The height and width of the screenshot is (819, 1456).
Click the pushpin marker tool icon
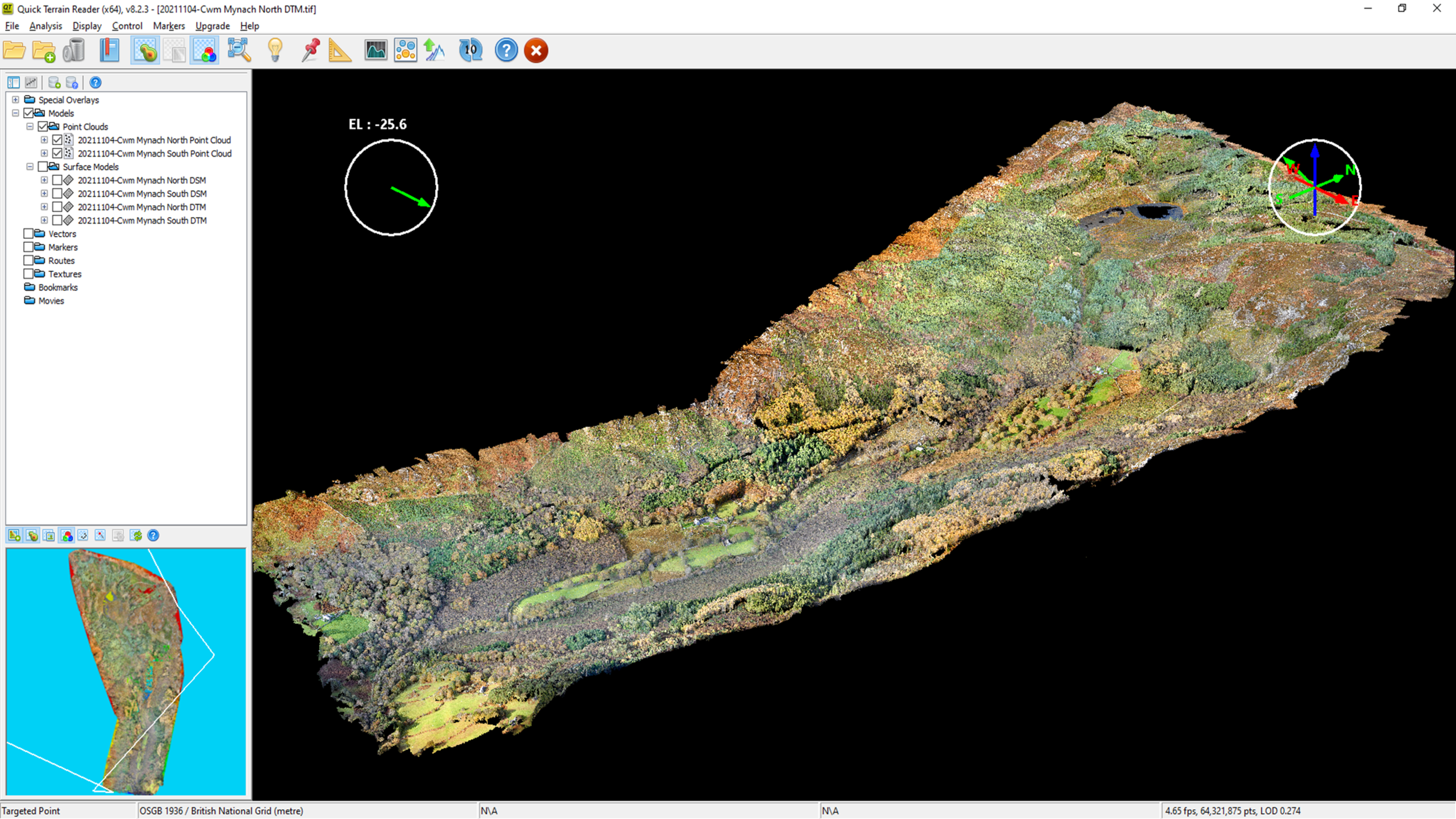310,51
